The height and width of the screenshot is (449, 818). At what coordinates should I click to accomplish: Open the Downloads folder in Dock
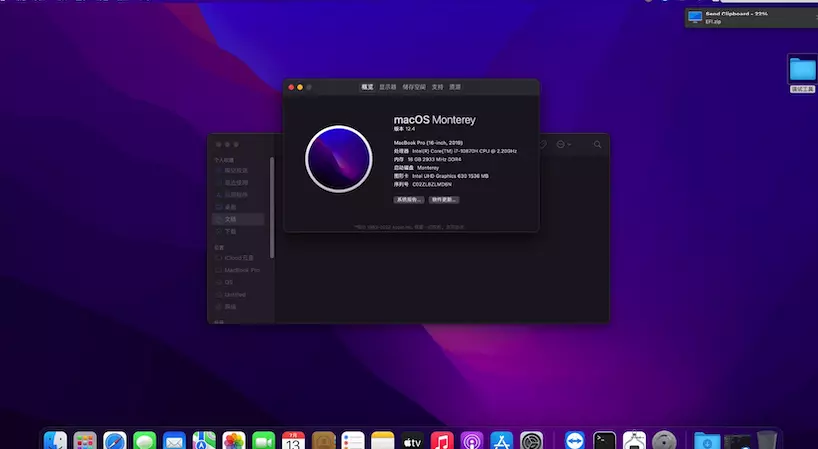pos(707,441)
